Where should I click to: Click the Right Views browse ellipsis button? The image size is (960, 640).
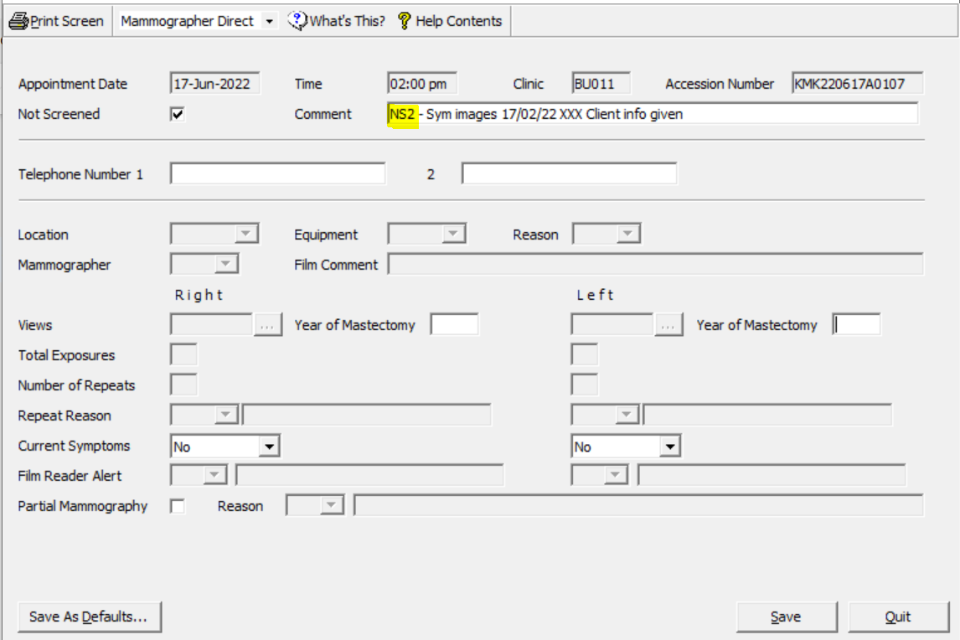[268, 325]
